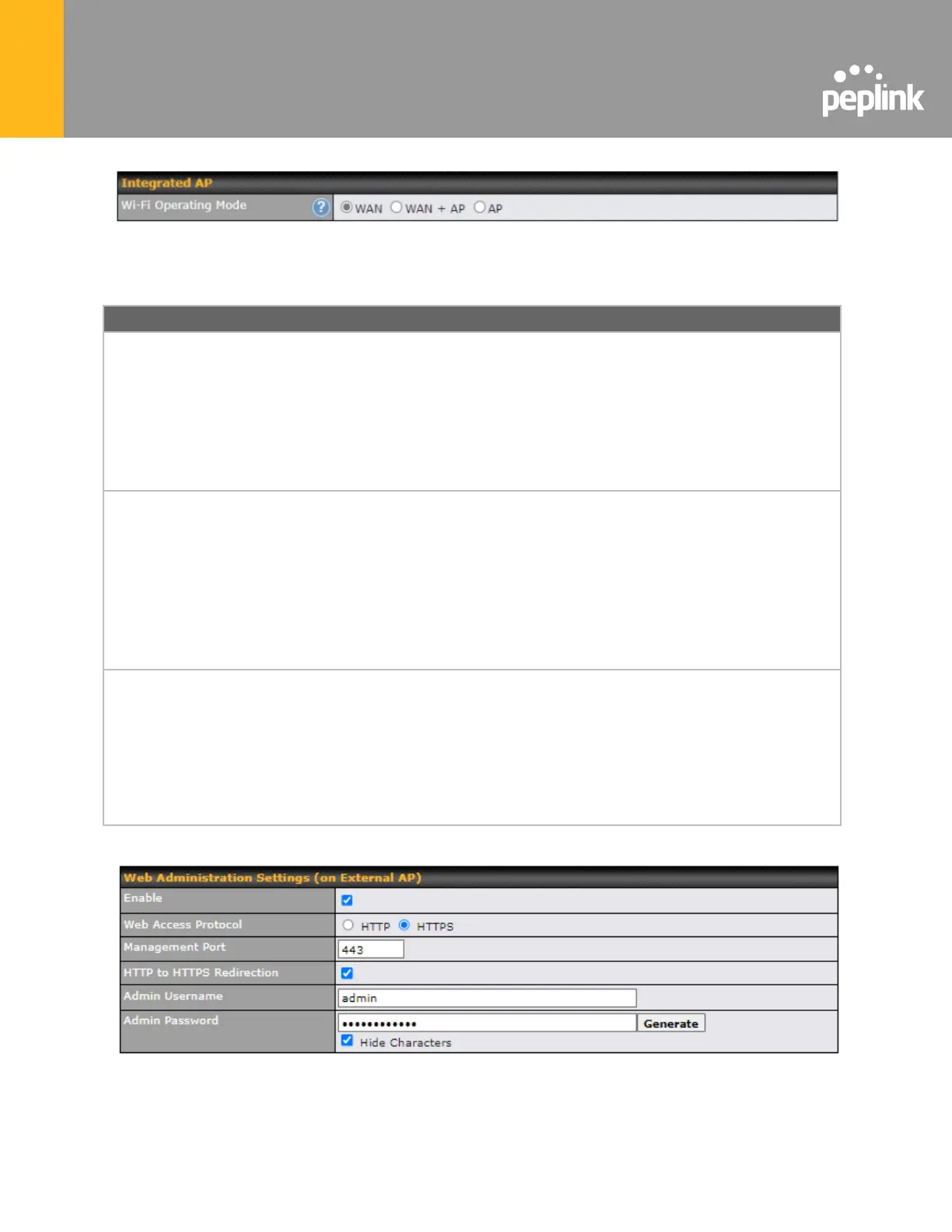Select the WAN + AP radio option
This screenshot has width=952, height=1232.
coord(397,207)
